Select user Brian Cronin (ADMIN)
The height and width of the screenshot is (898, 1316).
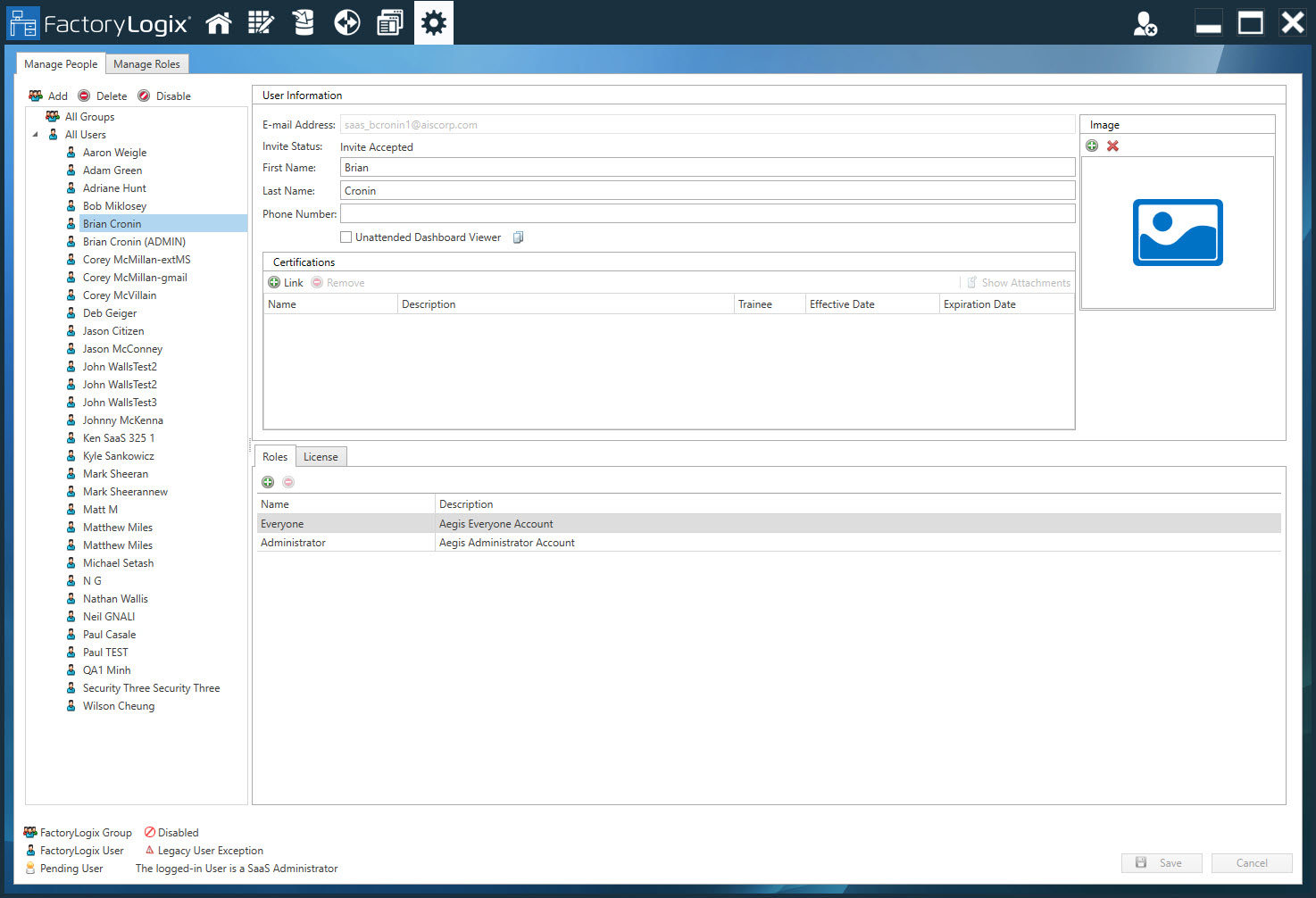[x=134, y=242]
